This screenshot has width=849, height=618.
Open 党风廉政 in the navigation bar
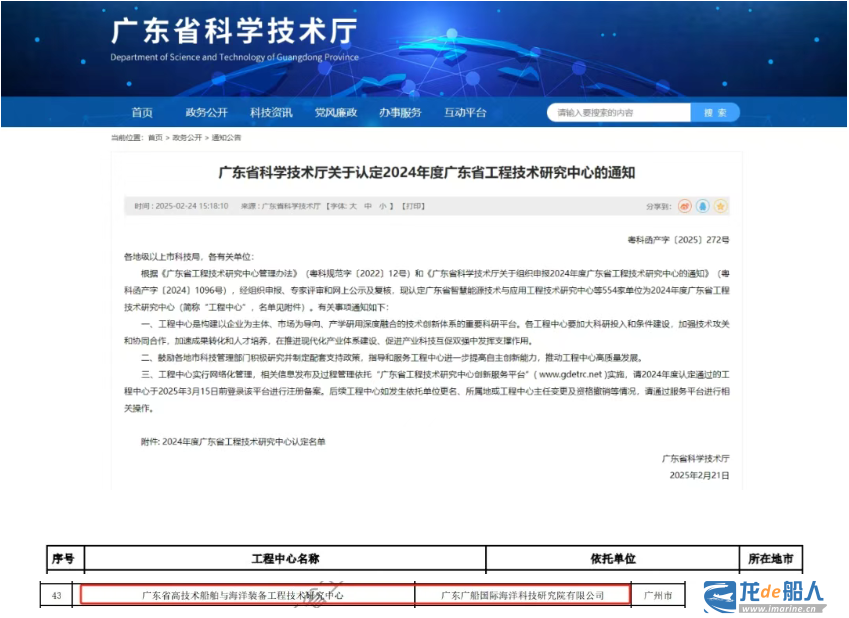[x=335, y=113]
